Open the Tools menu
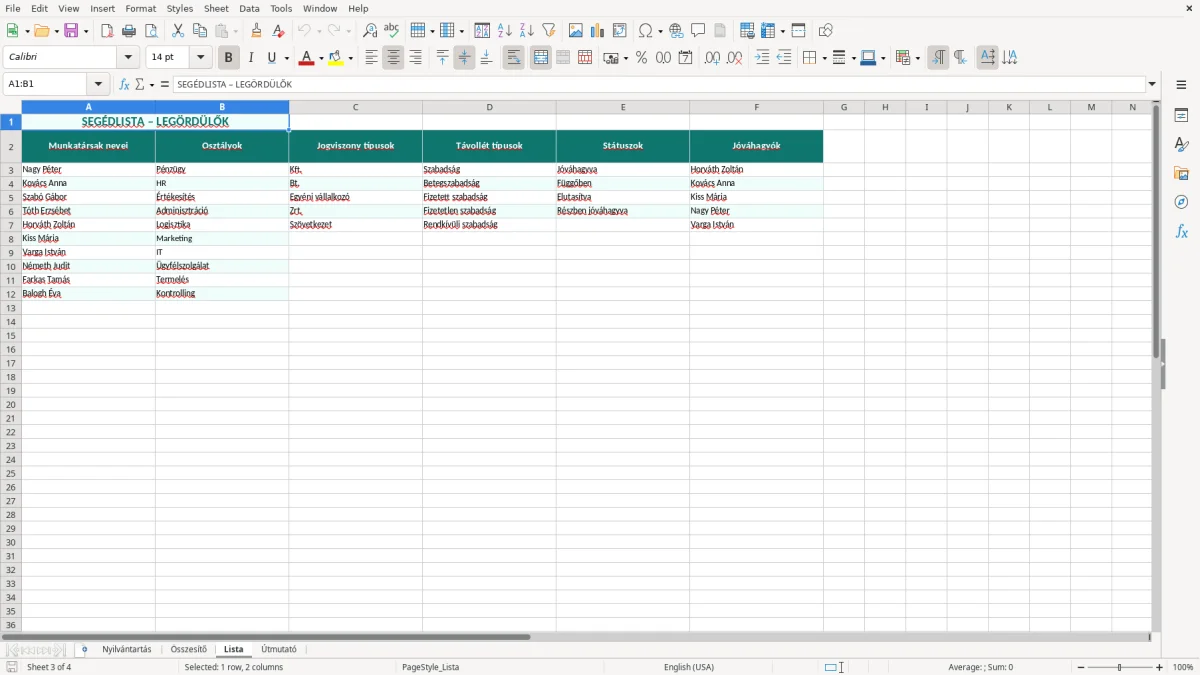This screenshot has height=675, width=1200. 281,8
